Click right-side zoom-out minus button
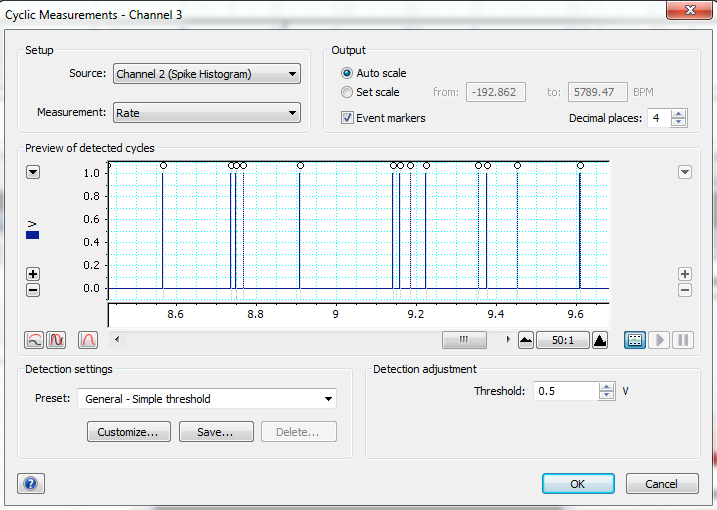Screen dimensions: 717x510 [685, 290]
